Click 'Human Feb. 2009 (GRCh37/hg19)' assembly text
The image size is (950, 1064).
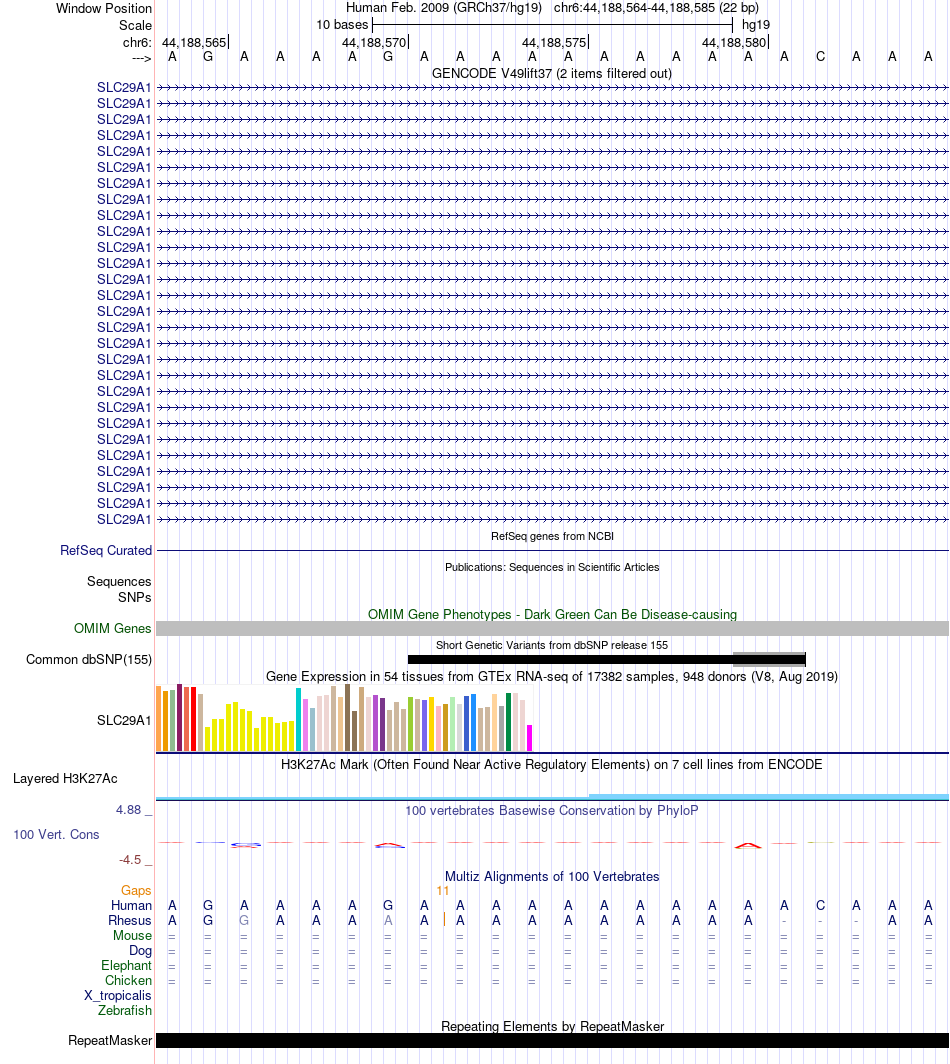tap(444, 7)
